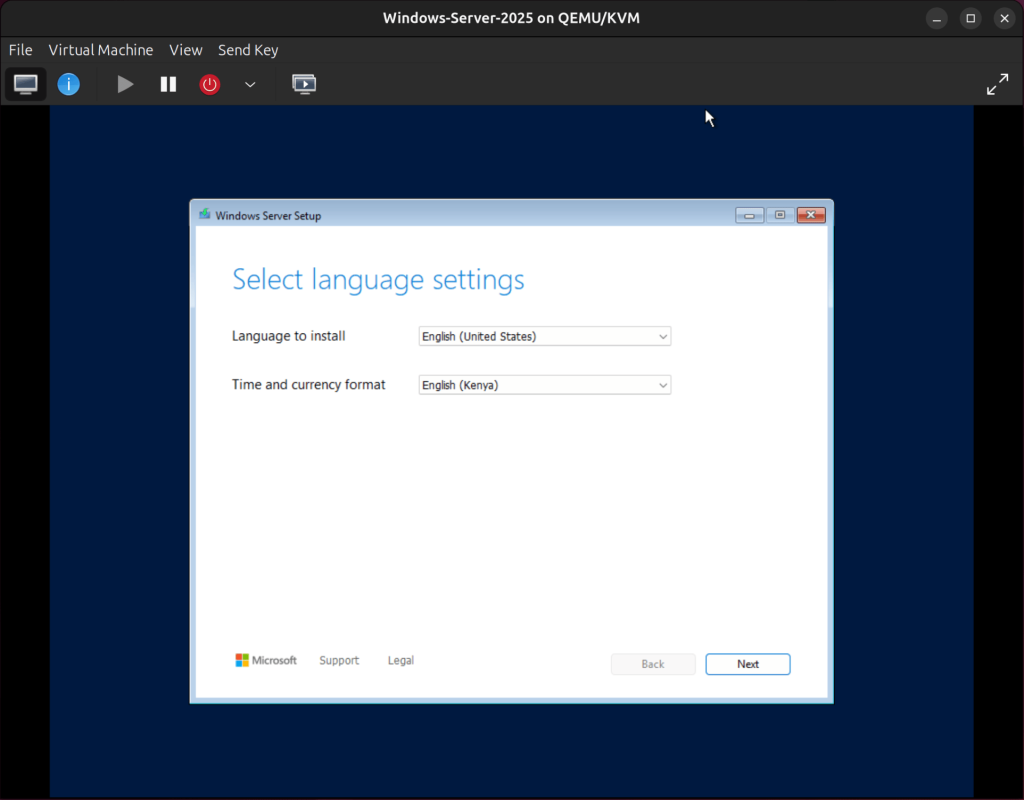Image resolution: width=1024 pixels, height=800 pixels.
Task: Open the shutdown options chevron
Action: tap(249, 84)
